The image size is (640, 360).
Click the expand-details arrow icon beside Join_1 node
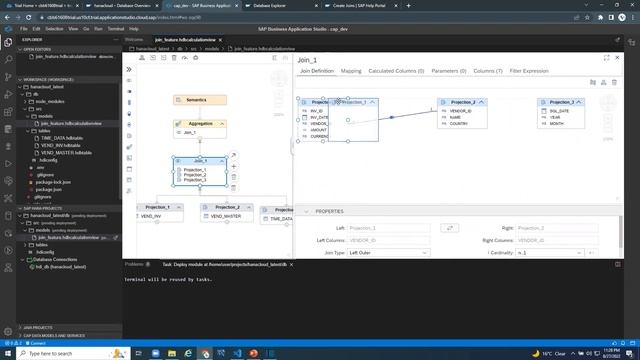[233, 155]
